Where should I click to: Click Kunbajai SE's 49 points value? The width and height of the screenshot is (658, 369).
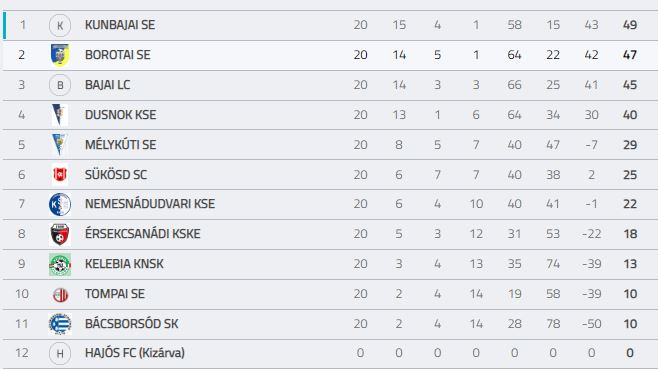[630, 25]
